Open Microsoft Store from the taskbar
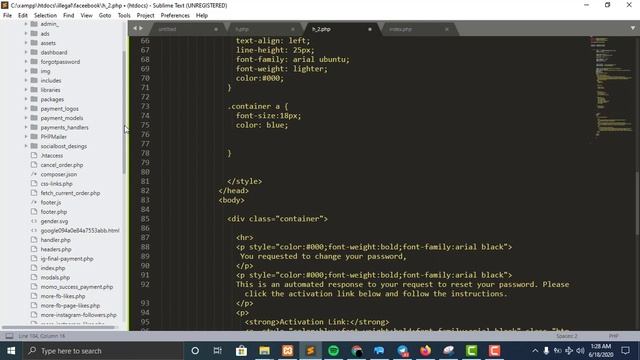Image resolution: width=640 pixels, height=360 pixels. pyautogui.click(x=241, y=351)
